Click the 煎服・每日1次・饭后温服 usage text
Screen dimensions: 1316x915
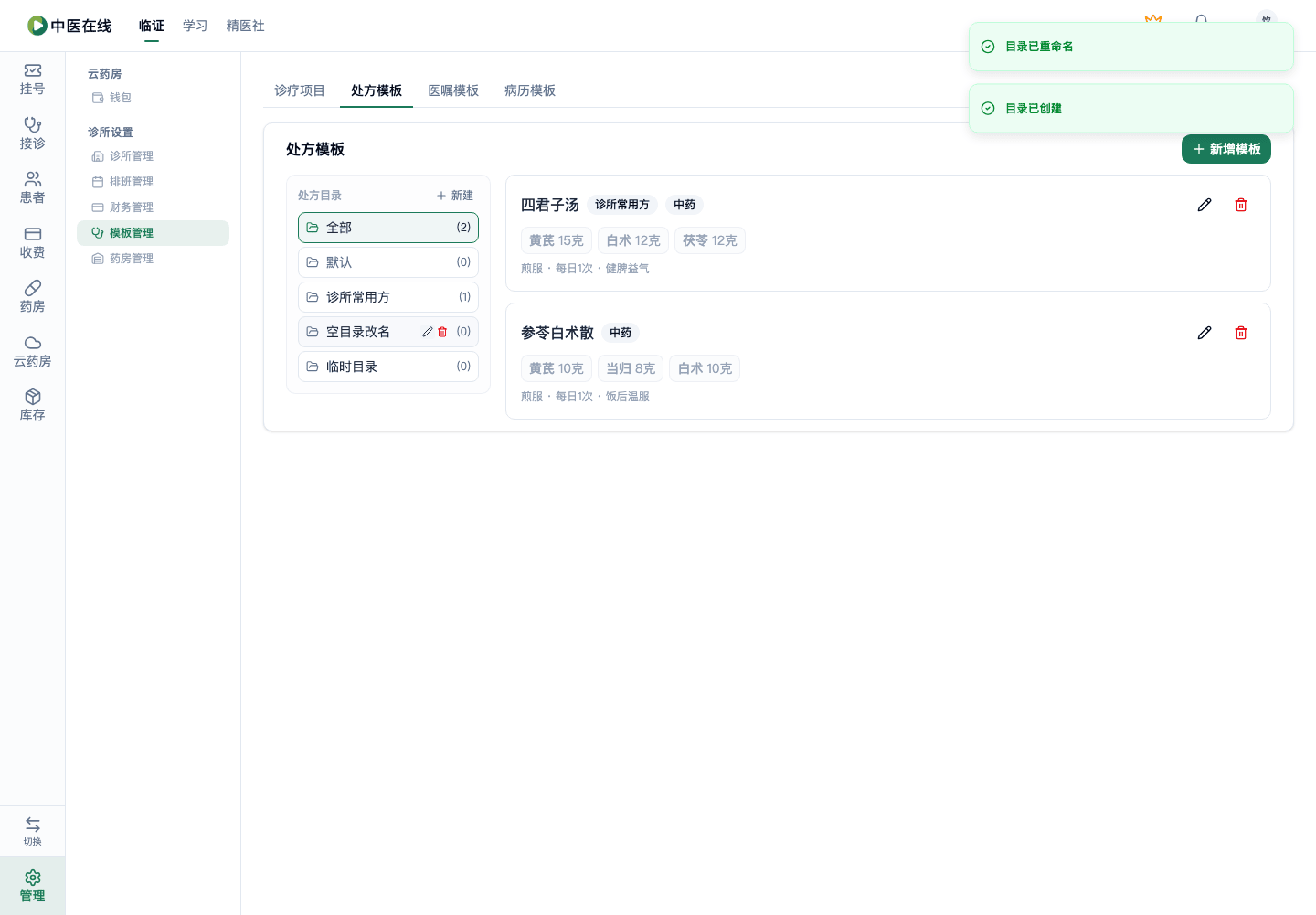click(x=585, y=397)
